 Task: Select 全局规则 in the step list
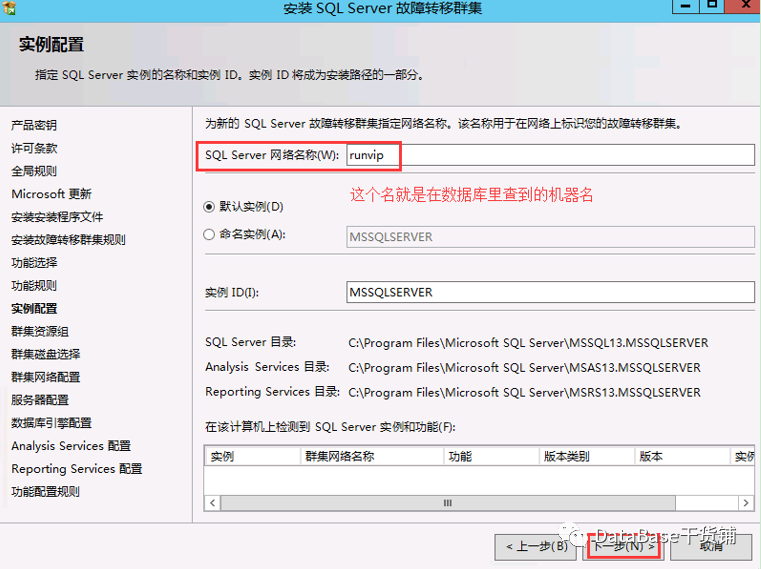click(x=34, y=171)
